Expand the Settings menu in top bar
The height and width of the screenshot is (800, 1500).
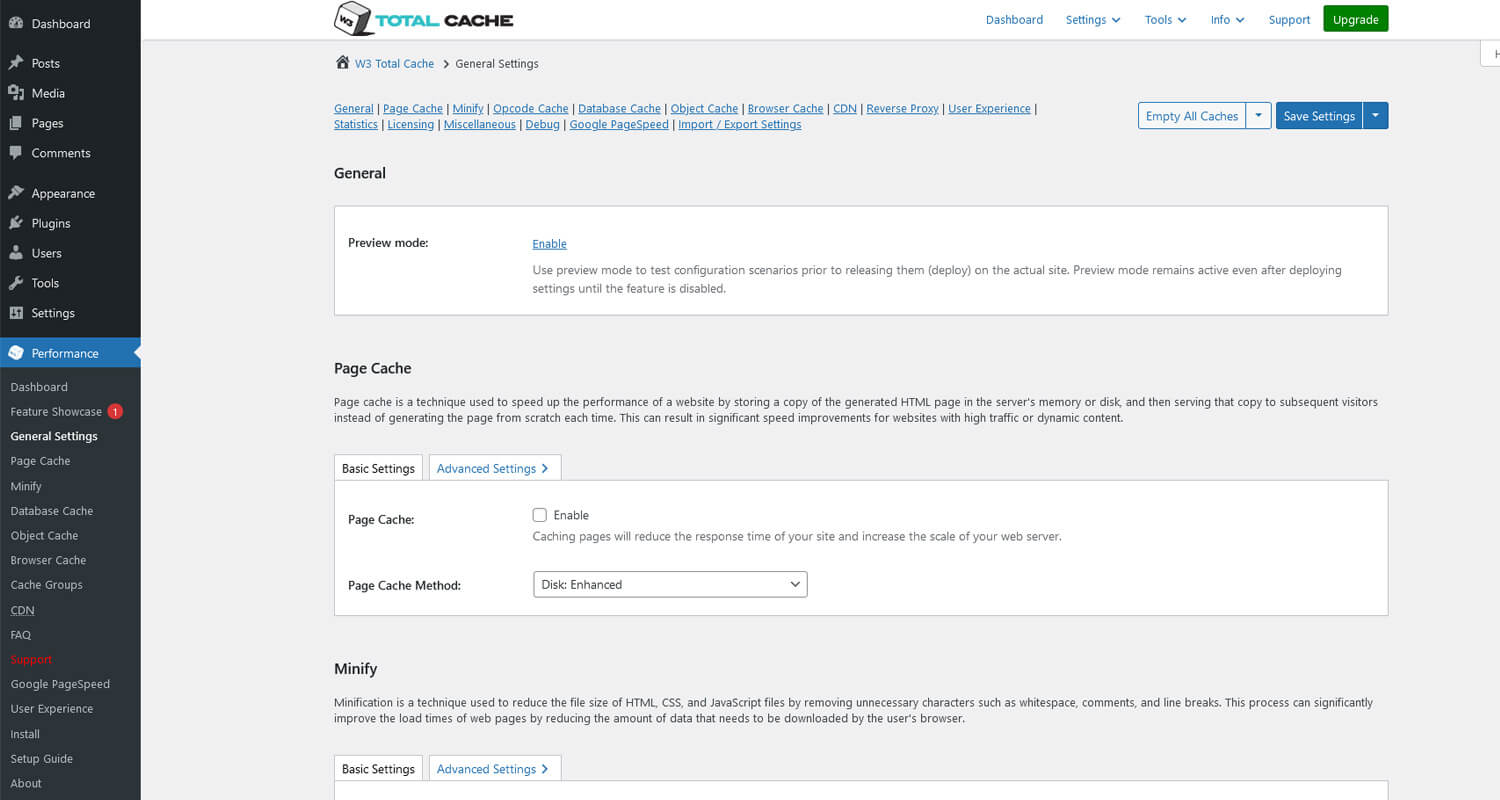tap(1093, 20)
